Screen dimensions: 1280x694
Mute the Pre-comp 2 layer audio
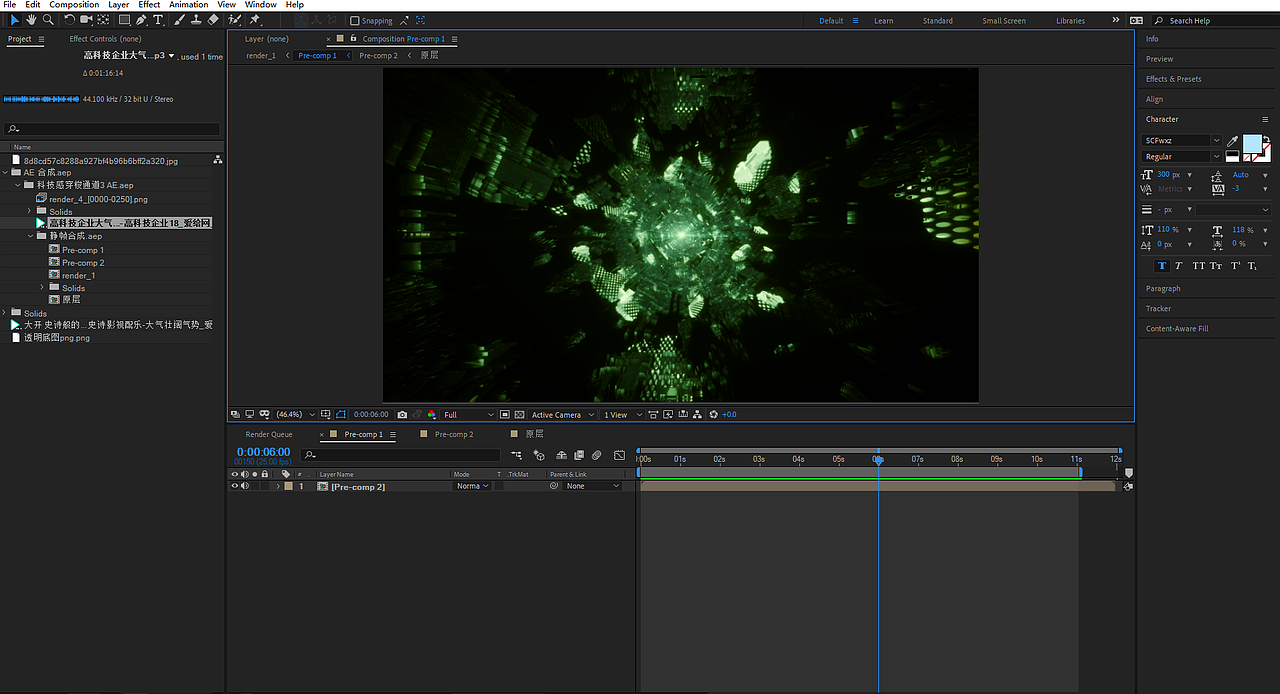(x=245, y=486)
